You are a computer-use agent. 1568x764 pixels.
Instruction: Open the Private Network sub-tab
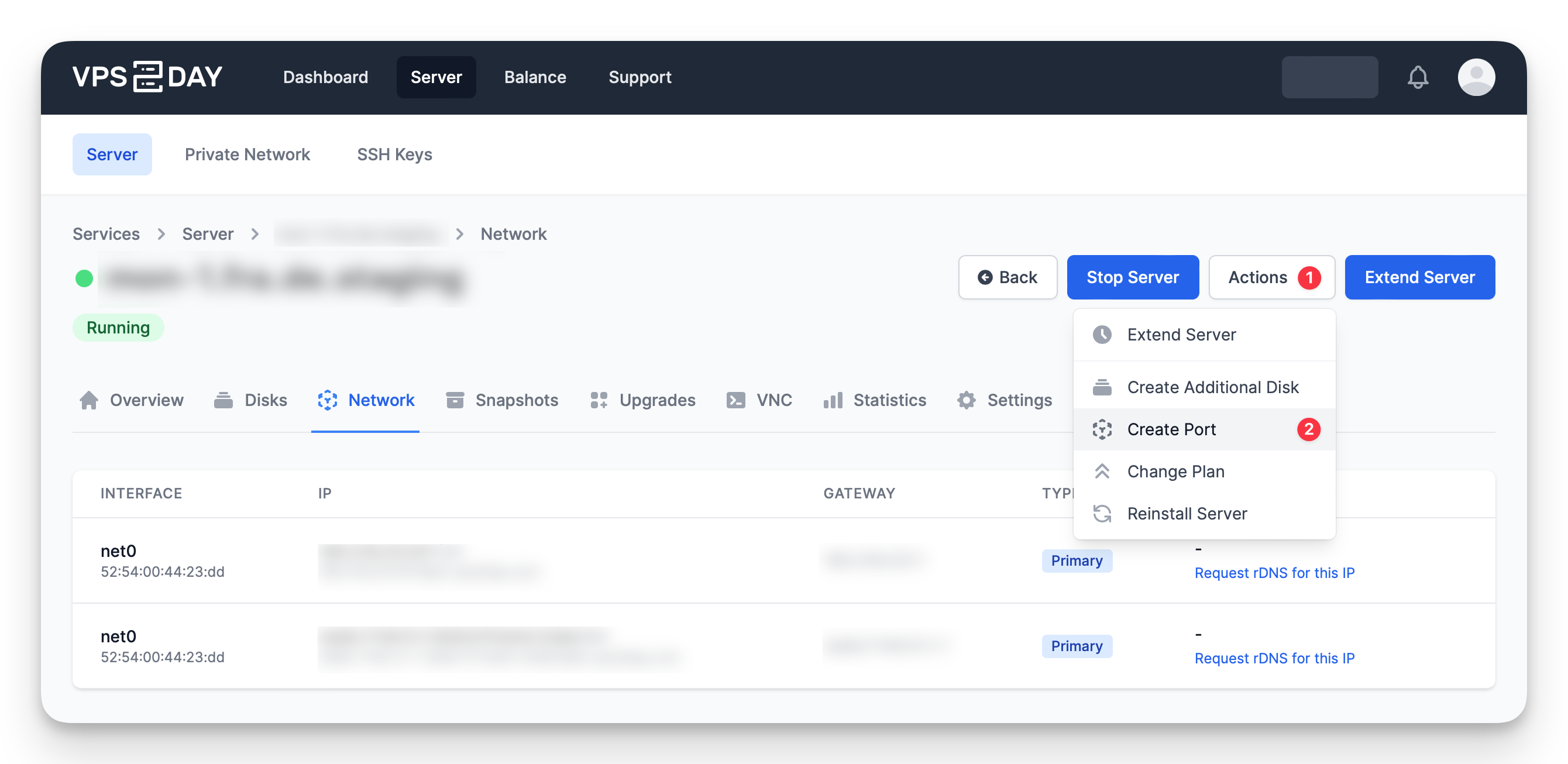(x=247, y=154)
